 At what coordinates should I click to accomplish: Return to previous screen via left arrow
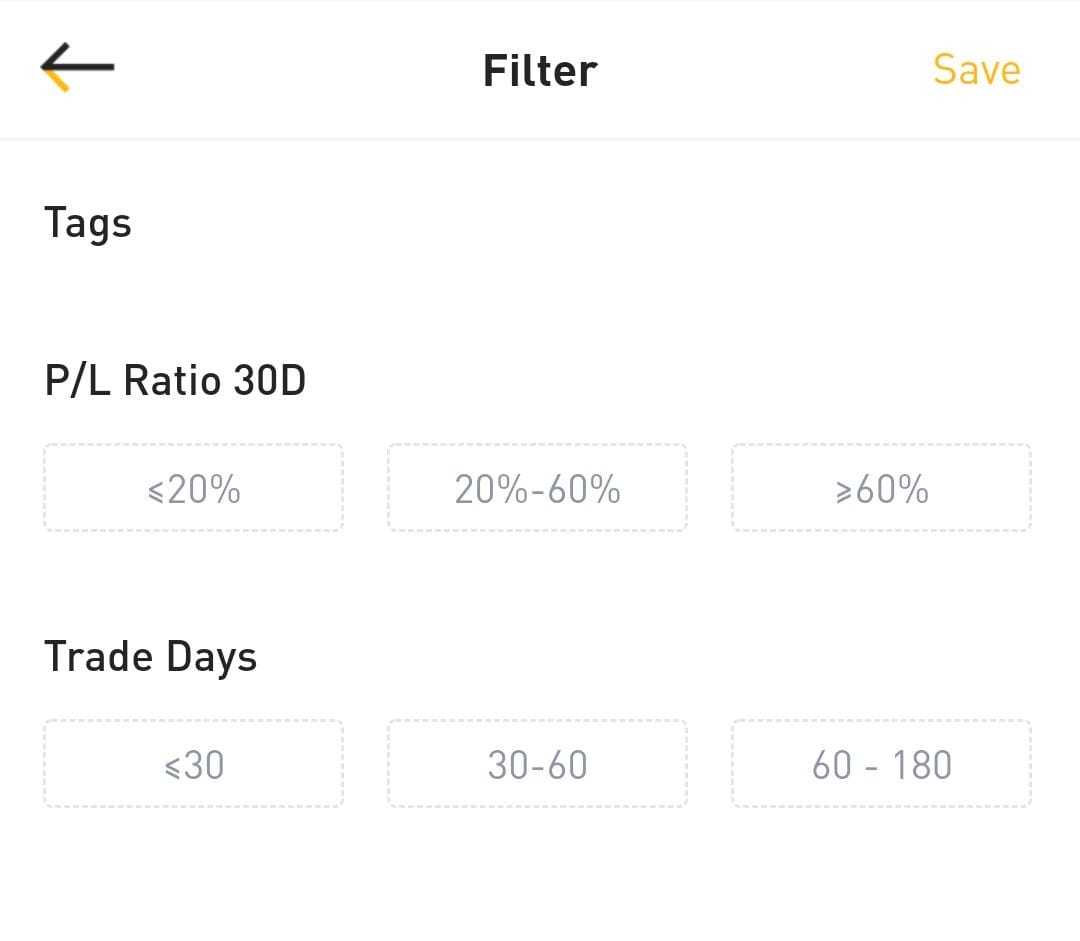click(77, 68)
